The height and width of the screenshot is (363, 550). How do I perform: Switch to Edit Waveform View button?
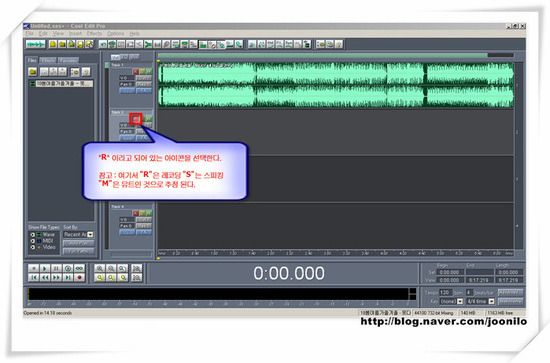[35, 44]
